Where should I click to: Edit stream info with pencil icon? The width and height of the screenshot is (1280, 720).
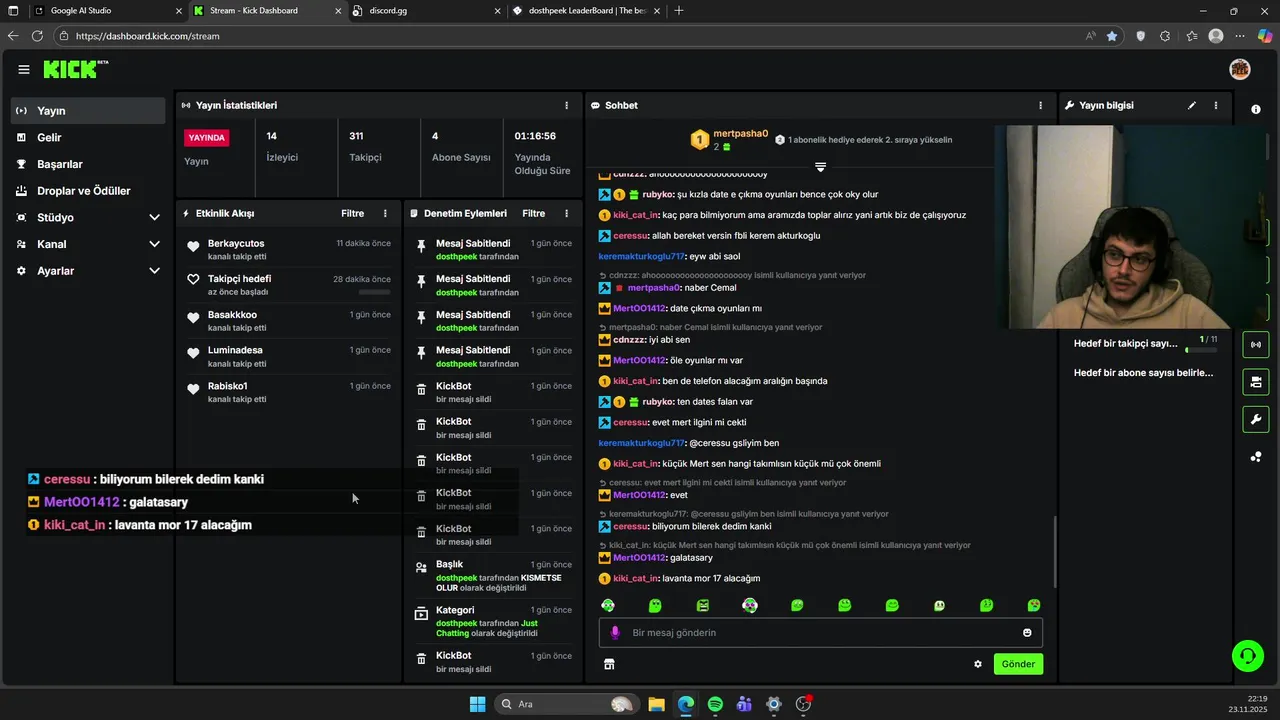1191,105
